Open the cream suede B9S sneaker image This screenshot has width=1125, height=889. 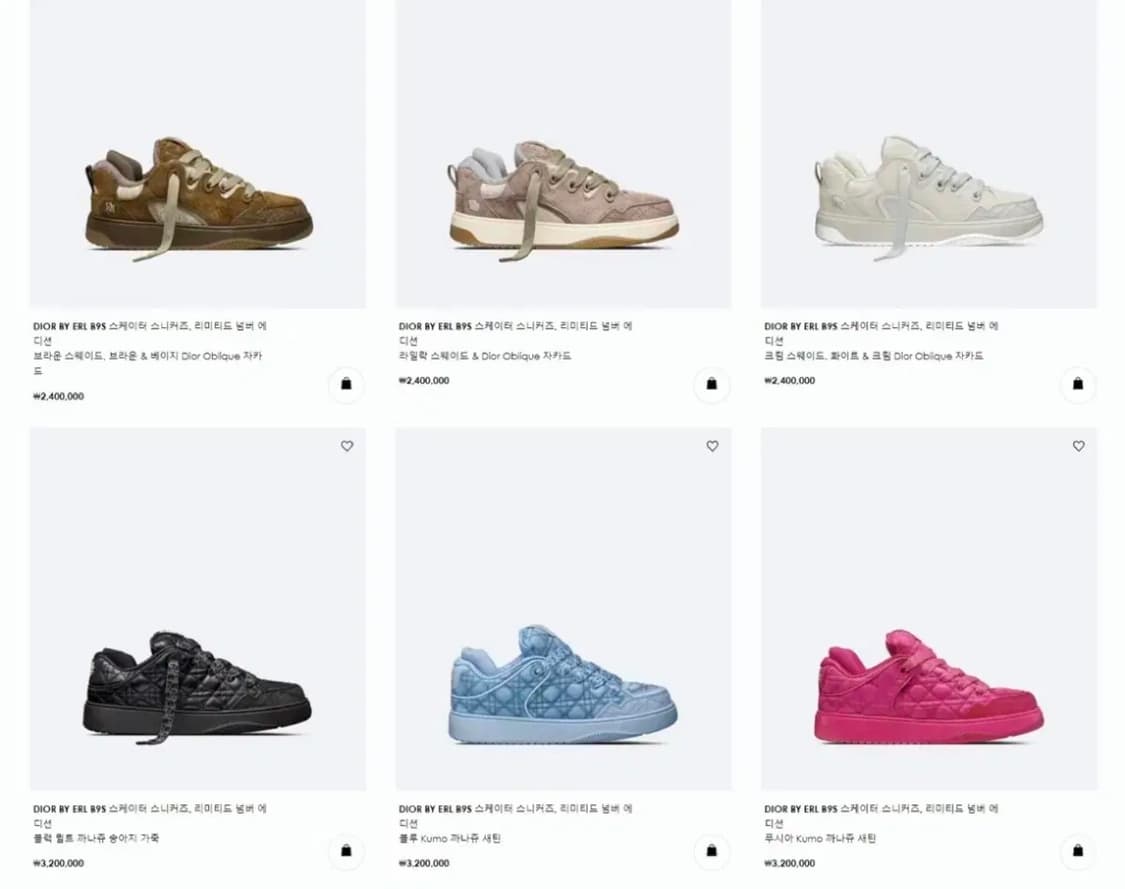[929, 154]
